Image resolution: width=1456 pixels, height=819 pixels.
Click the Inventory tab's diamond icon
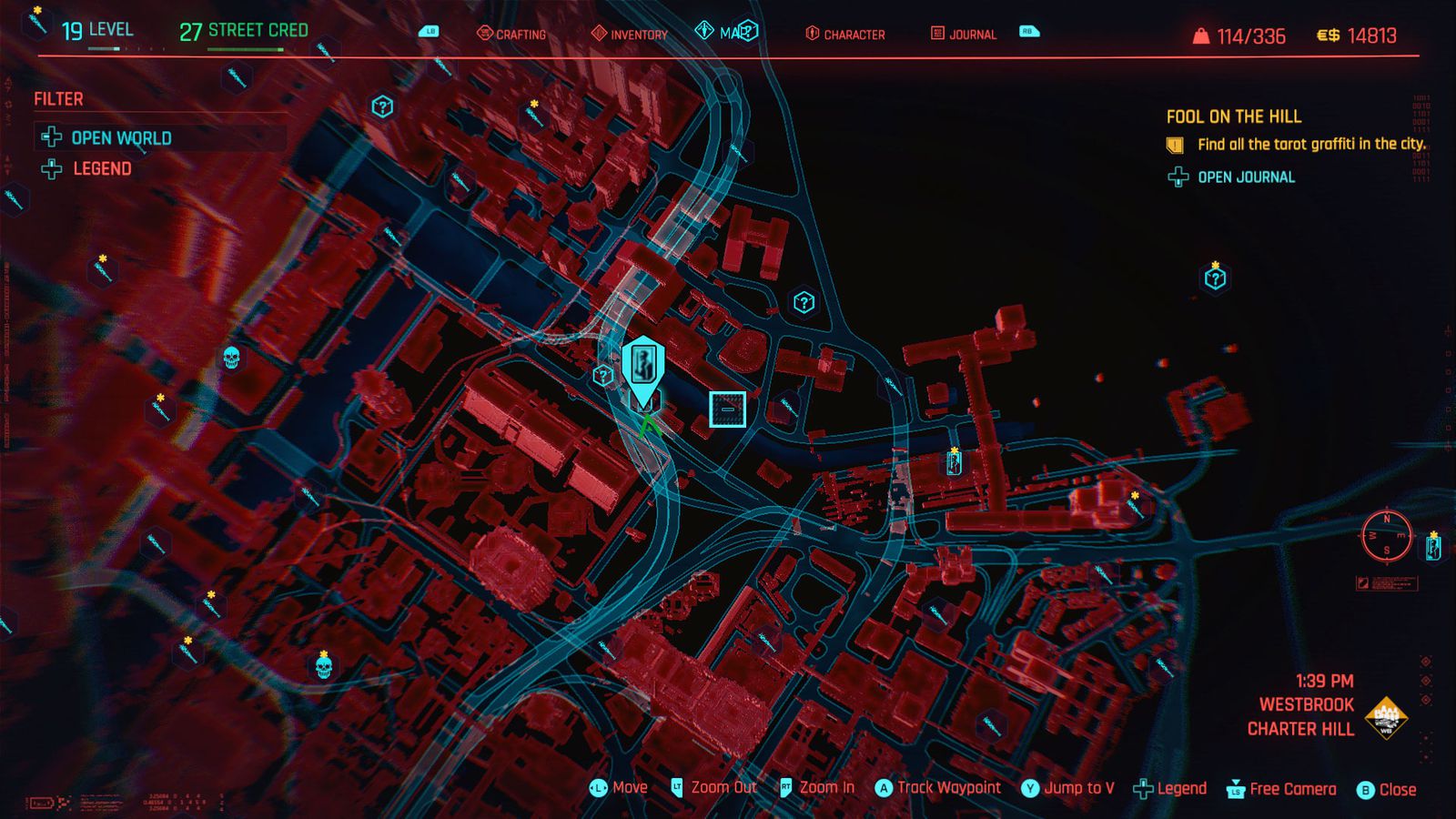599,34
